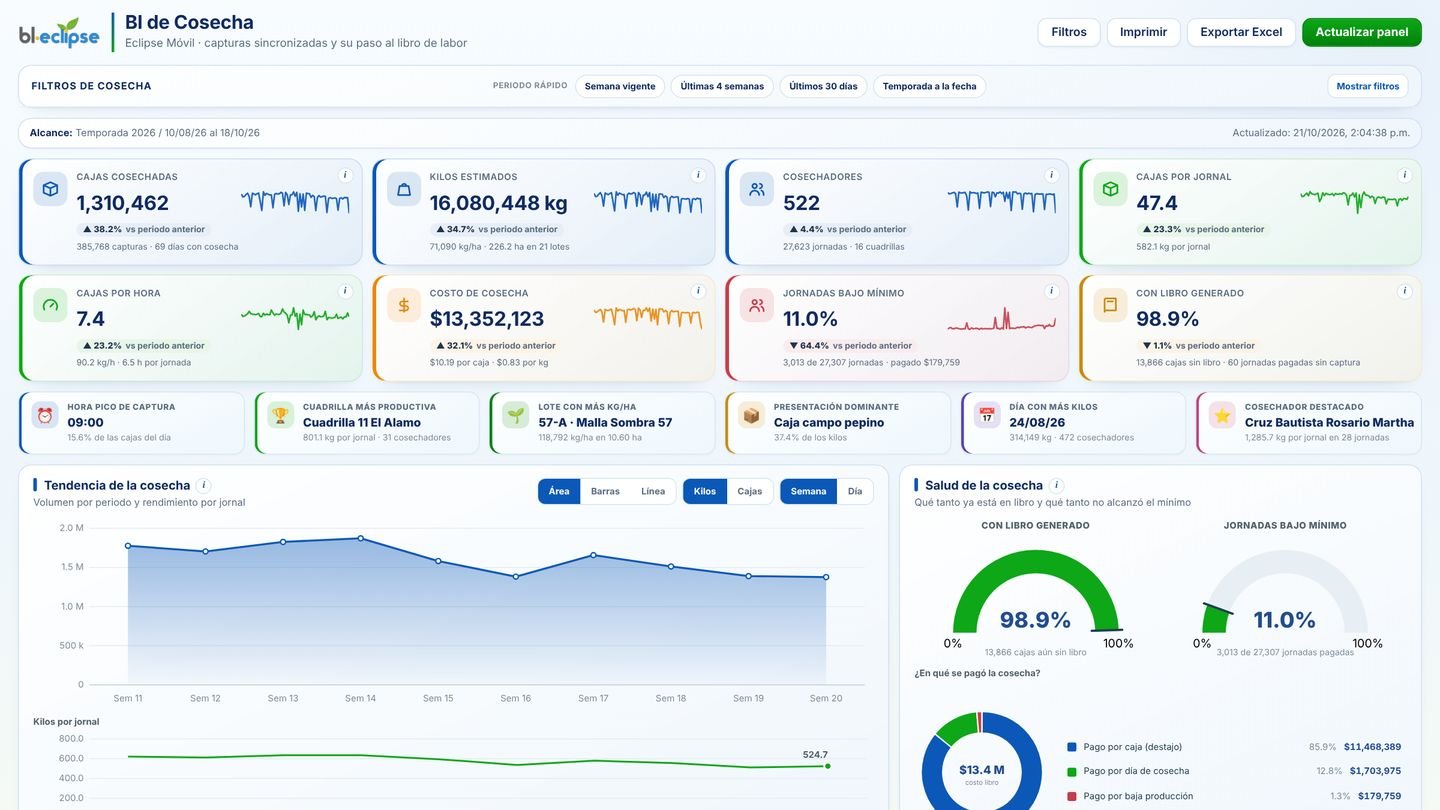Group the trend chart by Semana

(x=809, y=491)
